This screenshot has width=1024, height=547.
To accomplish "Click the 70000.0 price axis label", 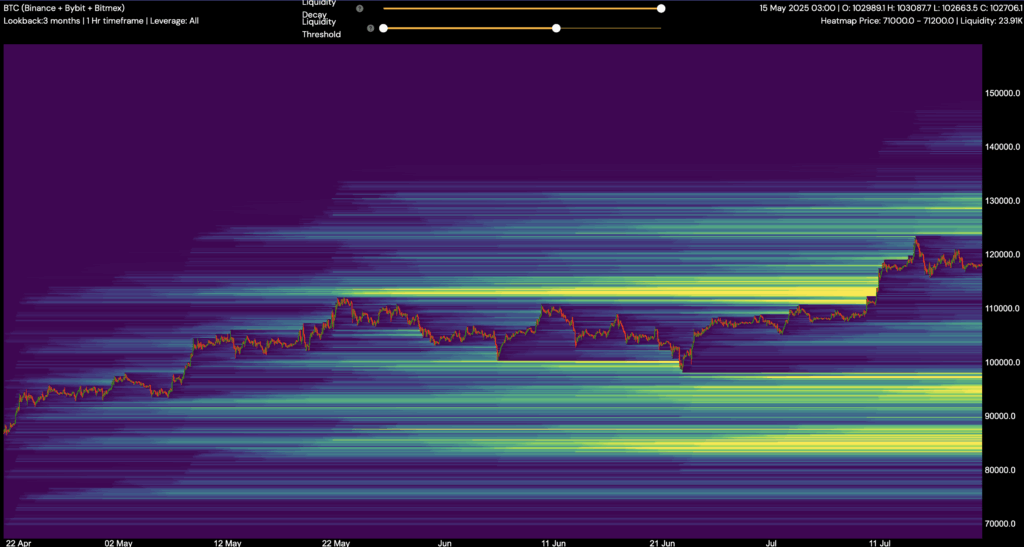I will point(1002,524).
